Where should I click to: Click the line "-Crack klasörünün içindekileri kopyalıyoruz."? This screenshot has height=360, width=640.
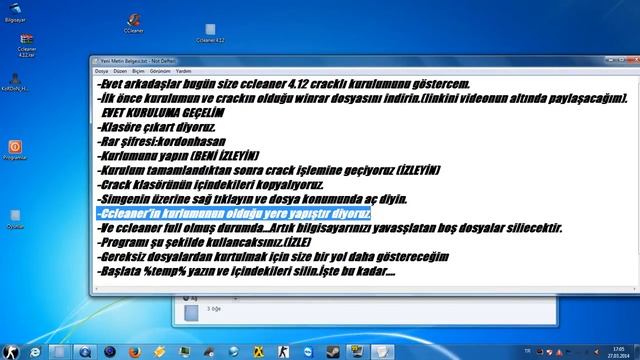(210, 185)
